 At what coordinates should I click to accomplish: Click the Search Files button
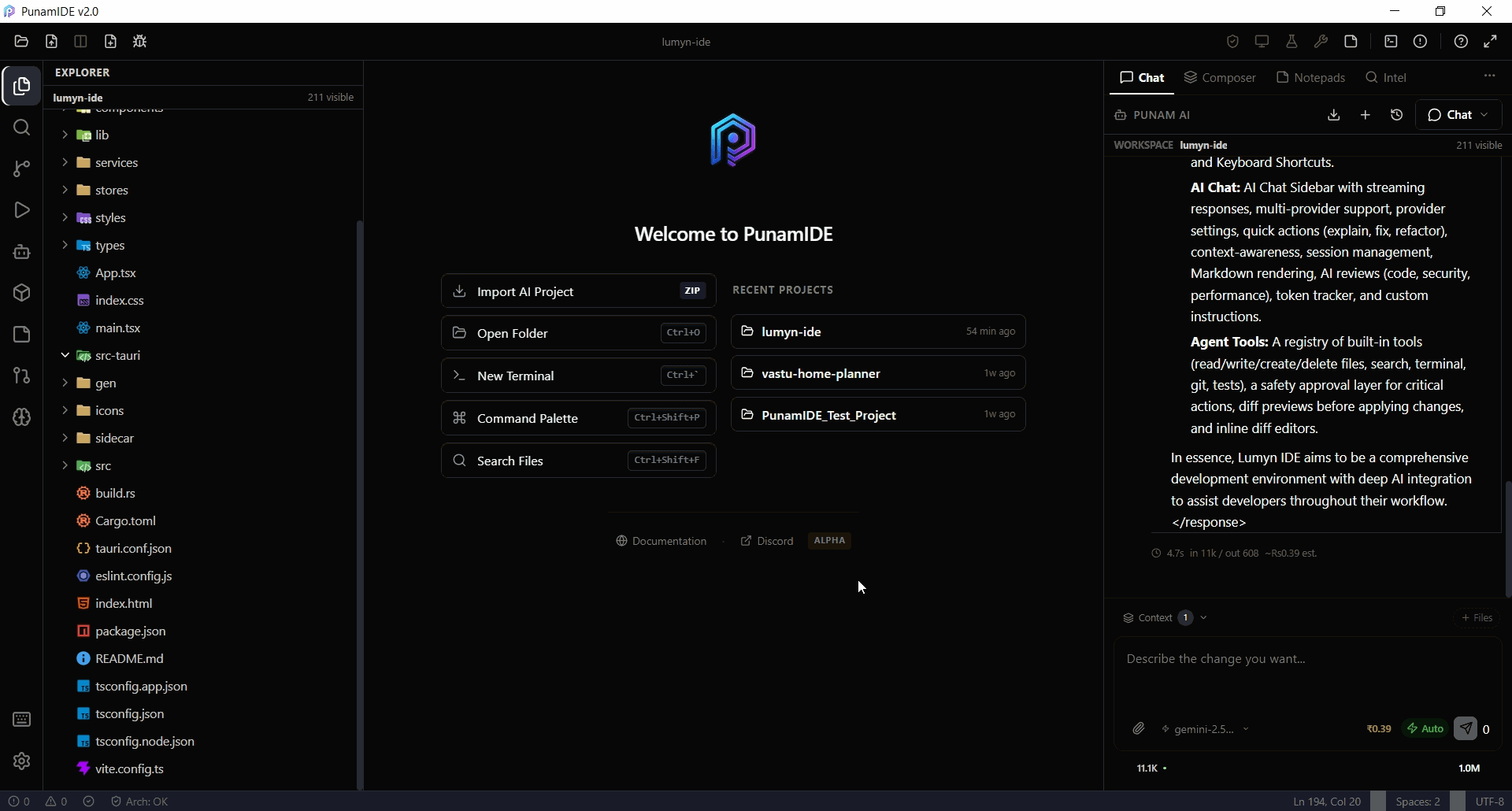tap(579, 461)
